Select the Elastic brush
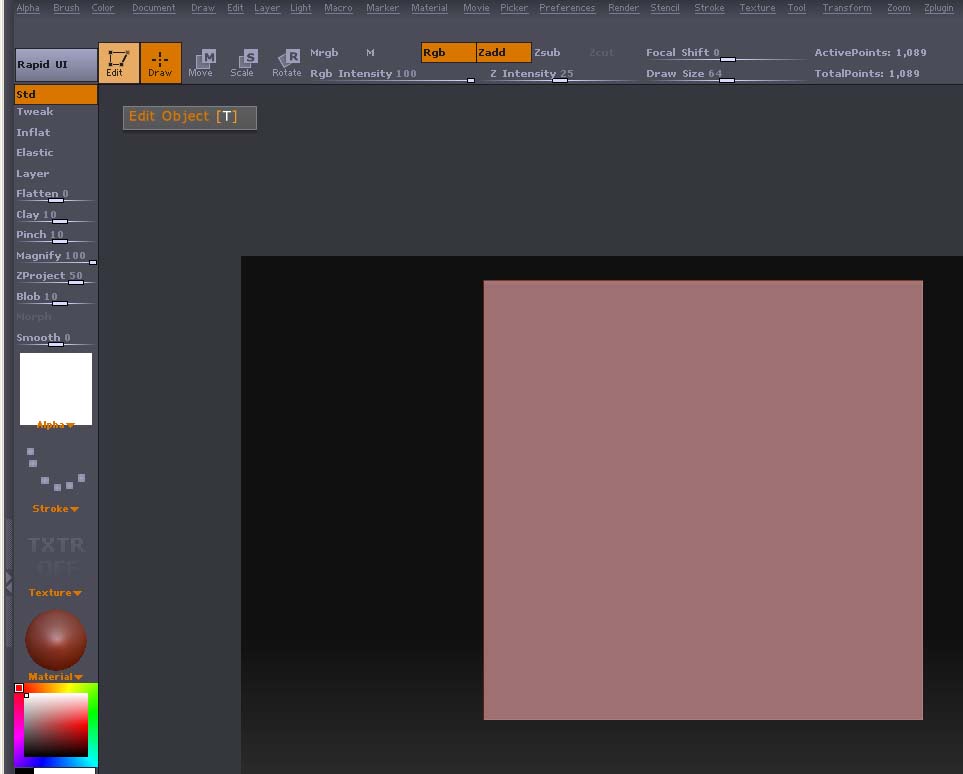The image size is (963, 774). click(35, 152)
